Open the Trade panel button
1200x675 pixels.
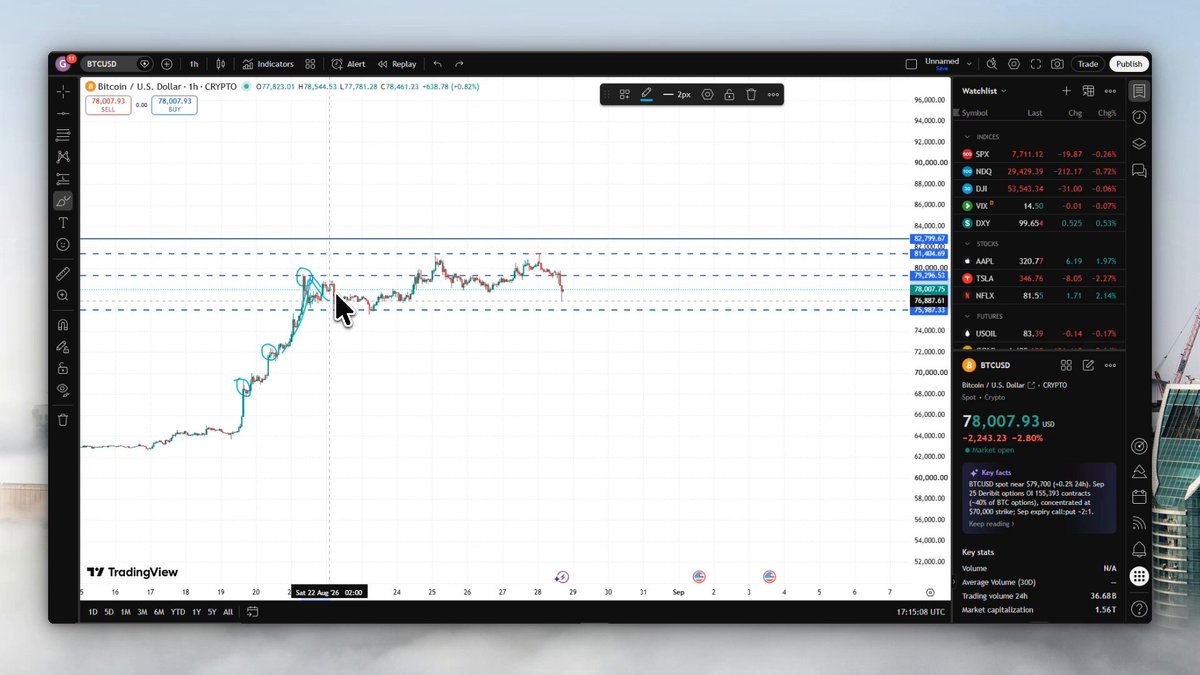coord(1087,64)
